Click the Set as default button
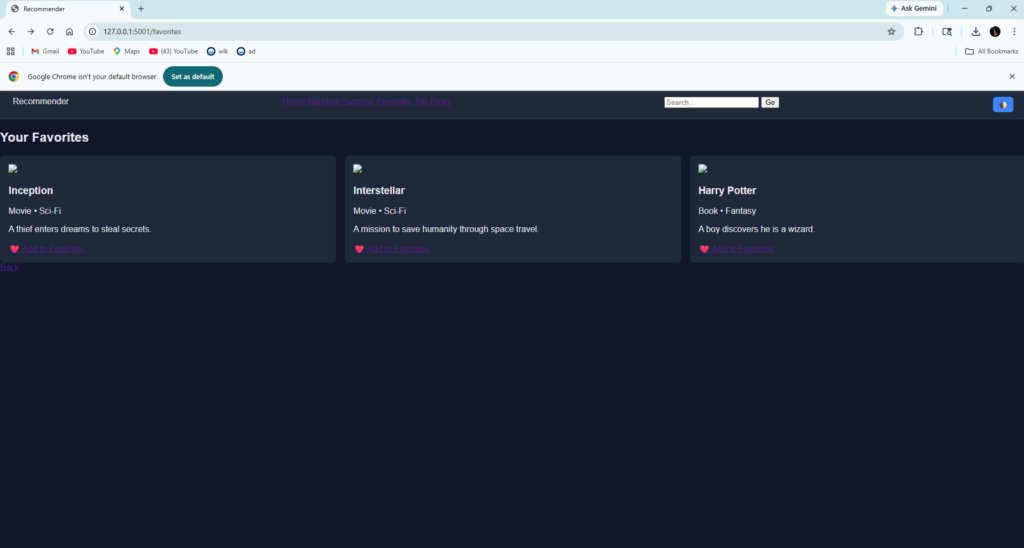The image size is (1024, 548). pos(193,76)
